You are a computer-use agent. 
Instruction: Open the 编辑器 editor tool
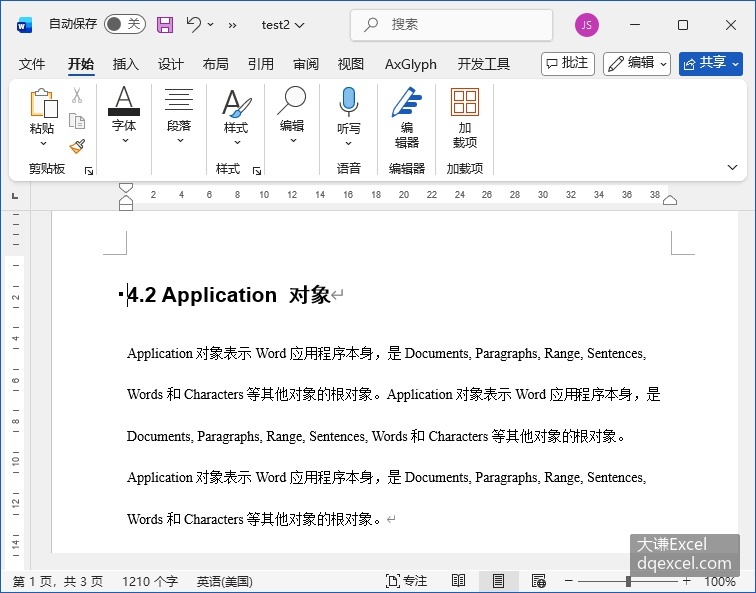point(406,118)
